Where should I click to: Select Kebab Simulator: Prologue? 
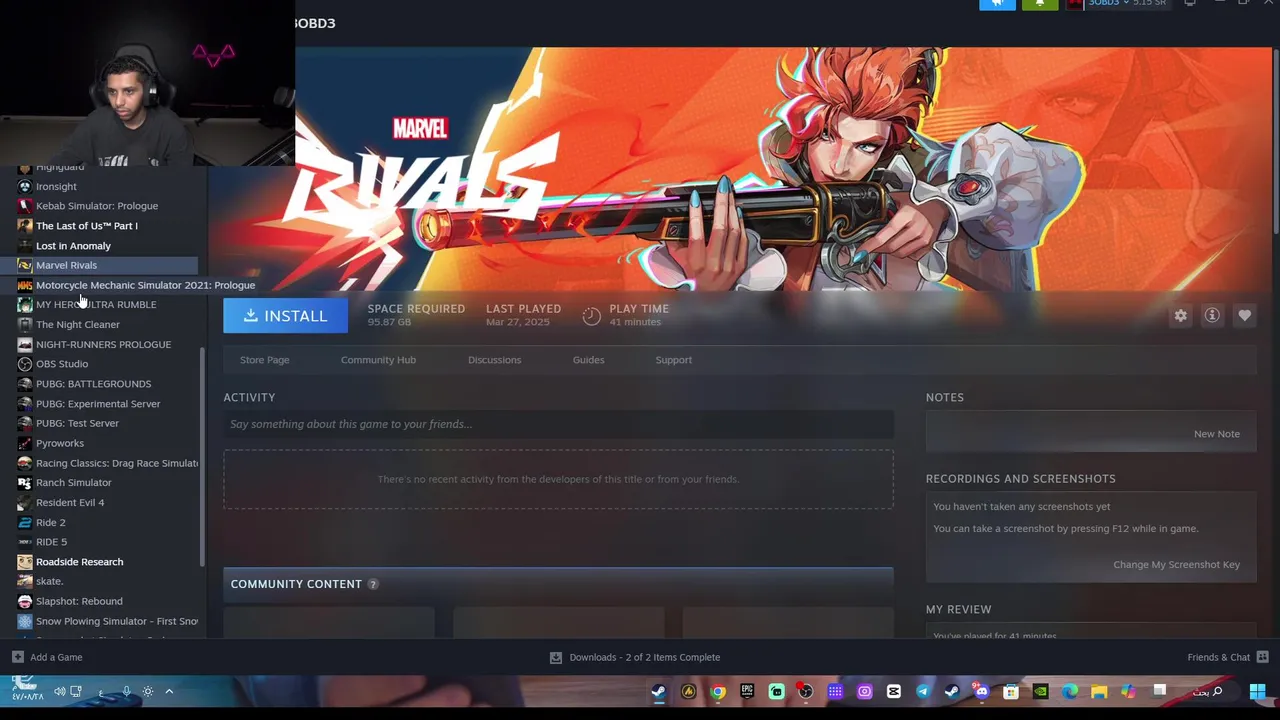click(97, 206)
